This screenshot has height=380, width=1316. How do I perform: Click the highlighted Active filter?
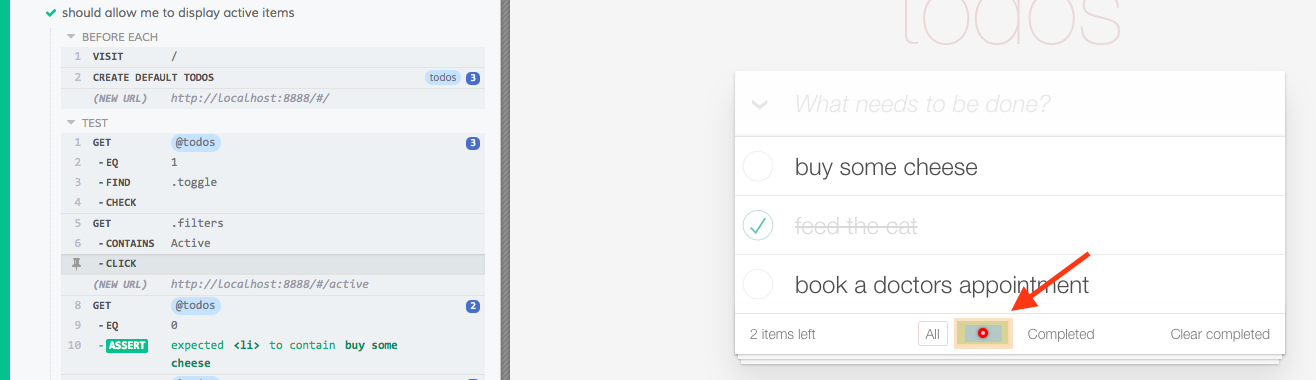(984, 334)
